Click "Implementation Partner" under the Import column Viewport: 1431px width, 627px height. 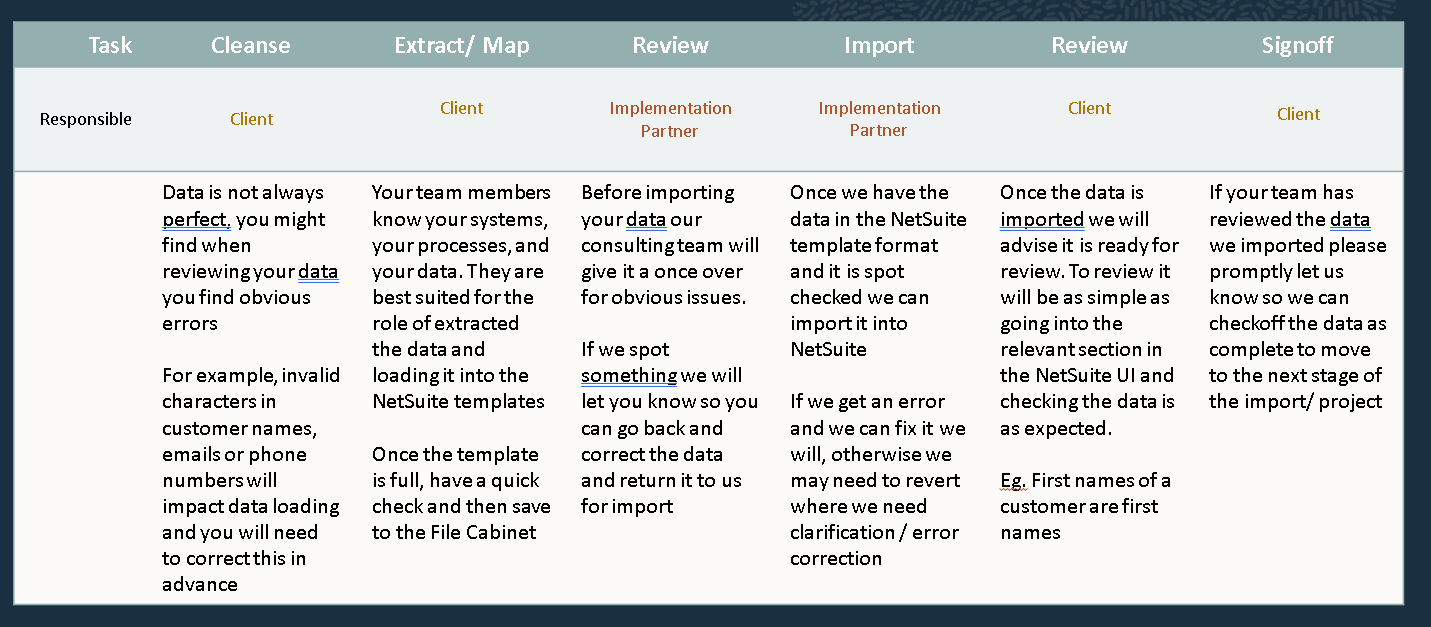click(x=879, y=119)
